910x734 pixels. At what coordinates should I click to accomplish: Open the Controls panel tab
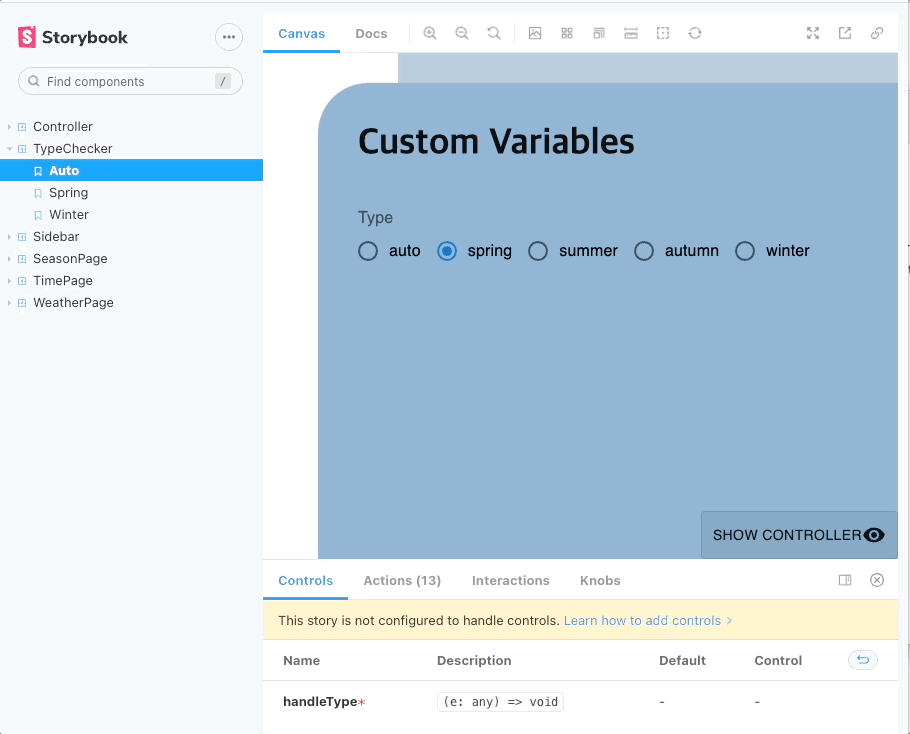tap(305, 580)
